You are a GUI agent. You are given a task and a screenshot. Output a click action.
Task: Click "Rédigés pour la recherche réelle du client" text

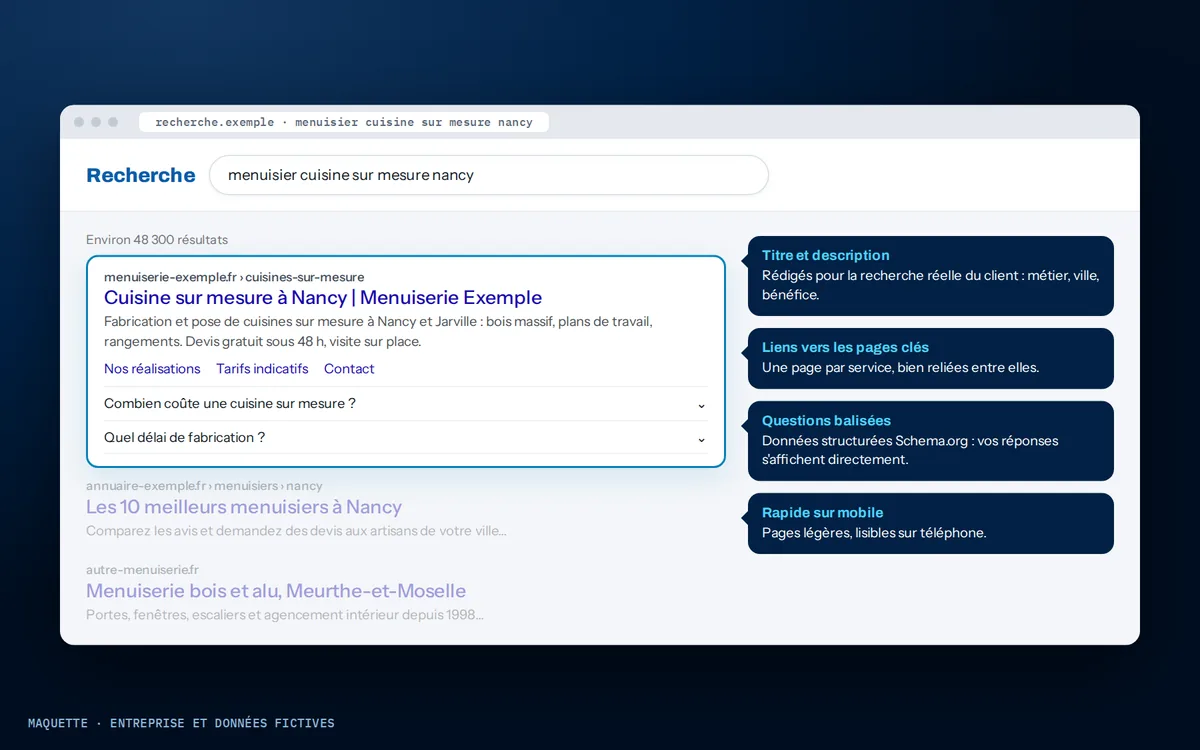pyautogui.click(x=930, y=285)
